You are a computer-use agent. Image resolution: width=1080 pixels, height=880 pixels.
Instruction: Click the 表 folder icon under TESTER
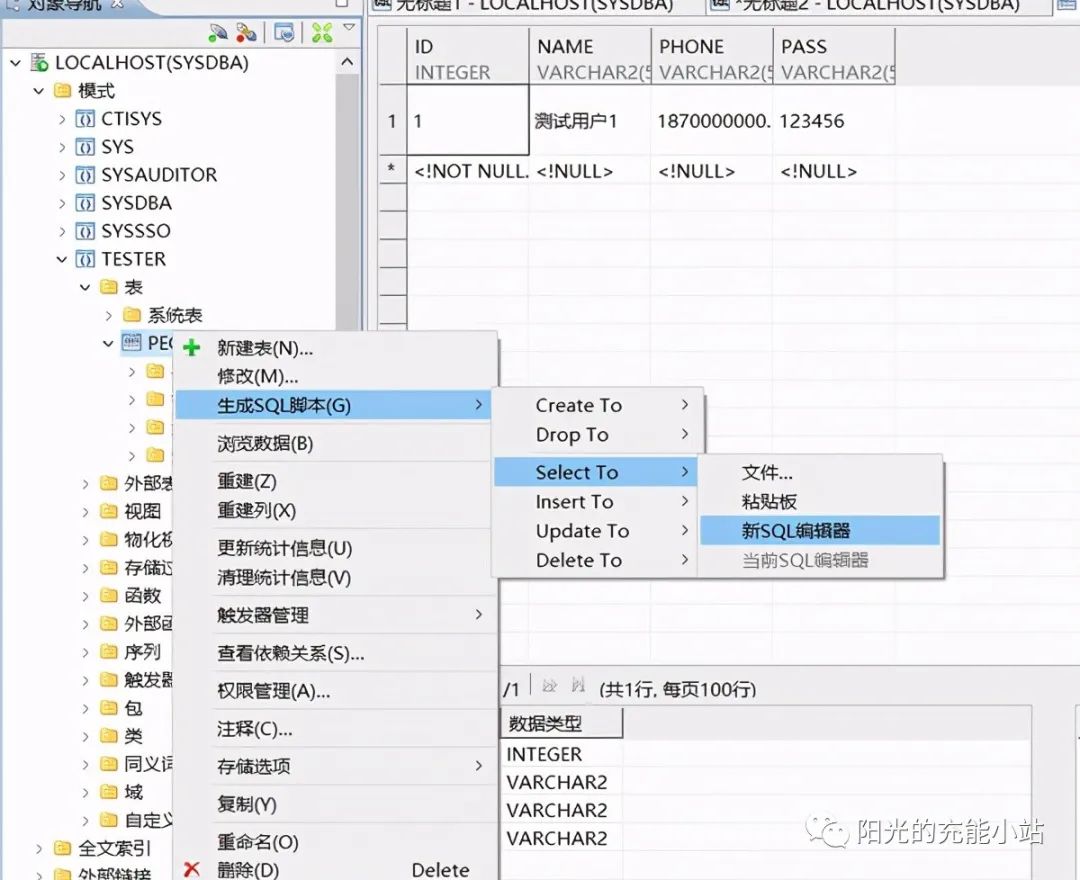point(109,286)
